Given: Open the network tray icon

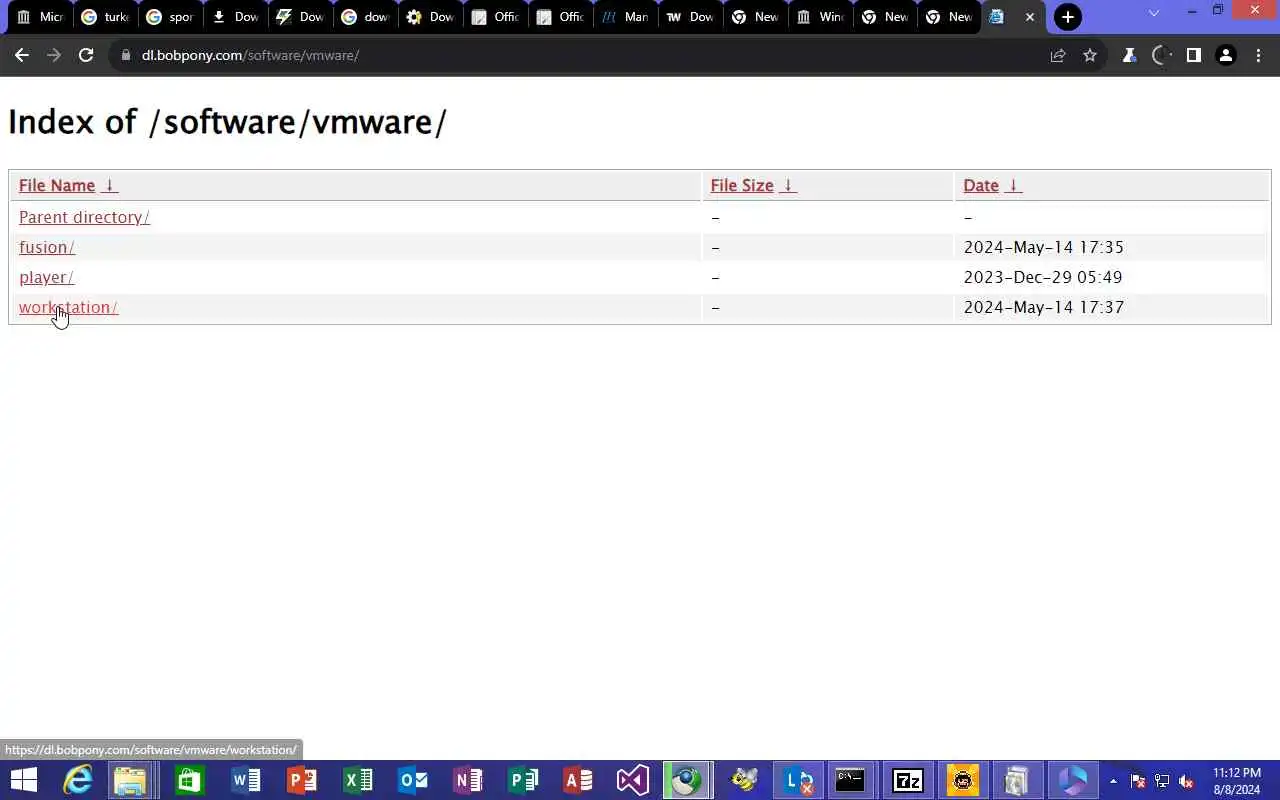Looking at the screenshot, I should (1162, 781).
